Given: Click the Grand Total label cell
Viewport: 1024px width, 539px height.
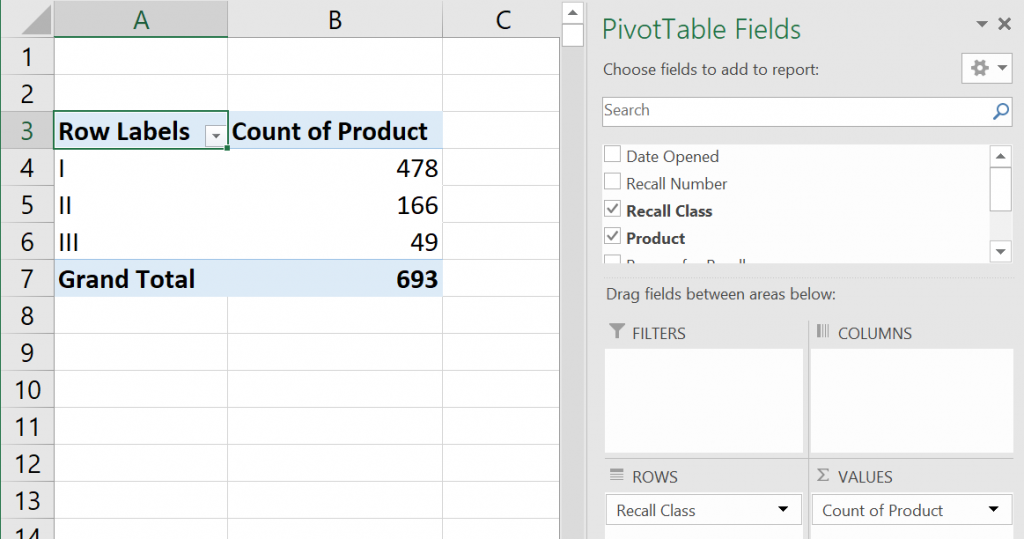Looking at the screenshot, I should point(141,279).
